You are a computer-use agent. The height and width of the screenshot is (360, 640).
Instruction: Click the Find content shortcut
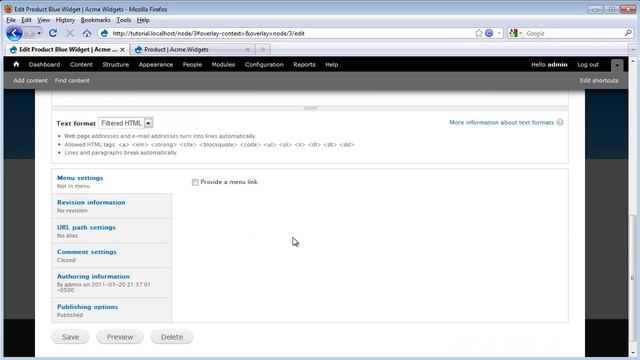(x=72, y=80)
